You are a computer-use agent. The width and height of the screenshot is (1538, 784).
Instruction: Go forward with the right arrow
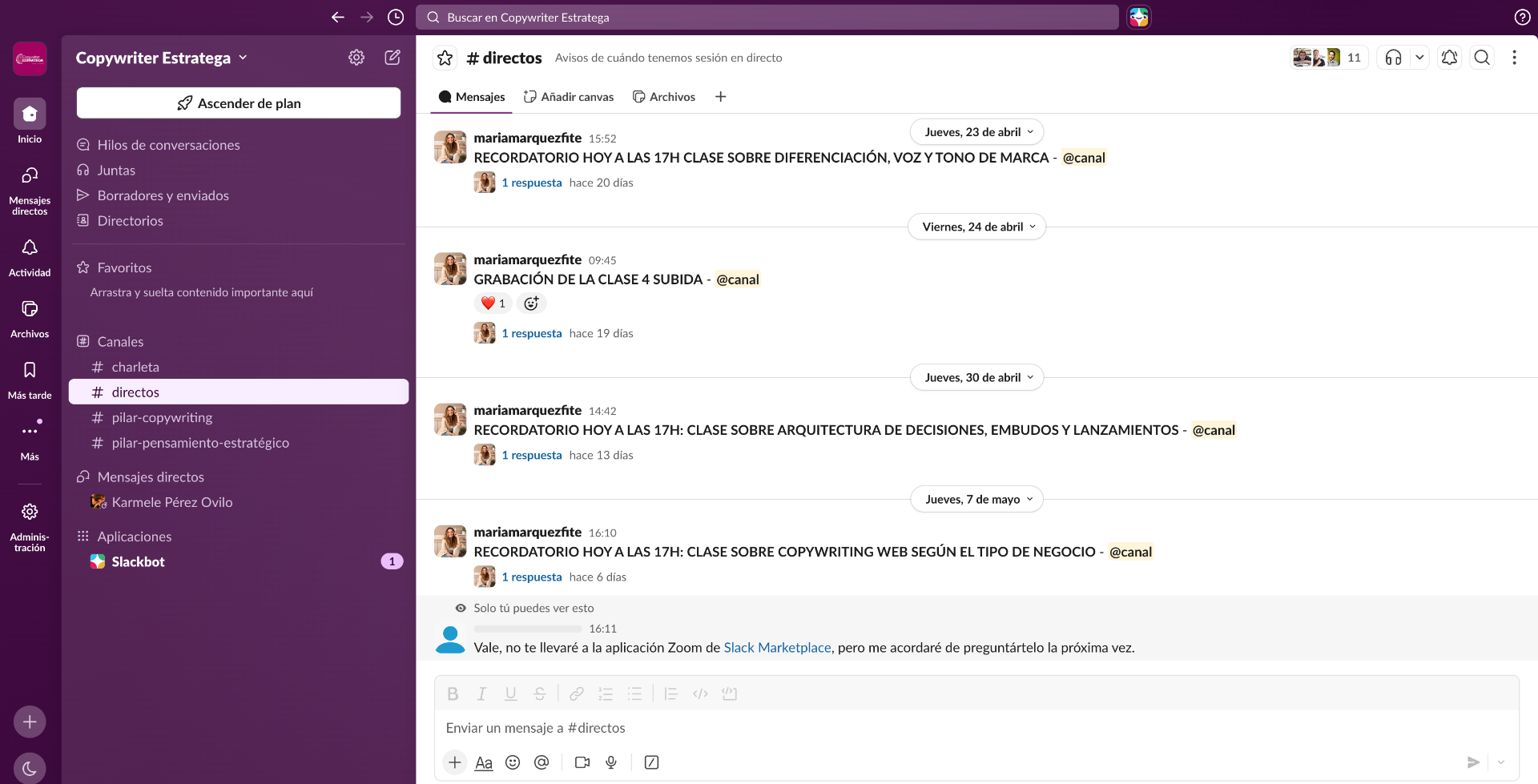[x=367, y=17]
